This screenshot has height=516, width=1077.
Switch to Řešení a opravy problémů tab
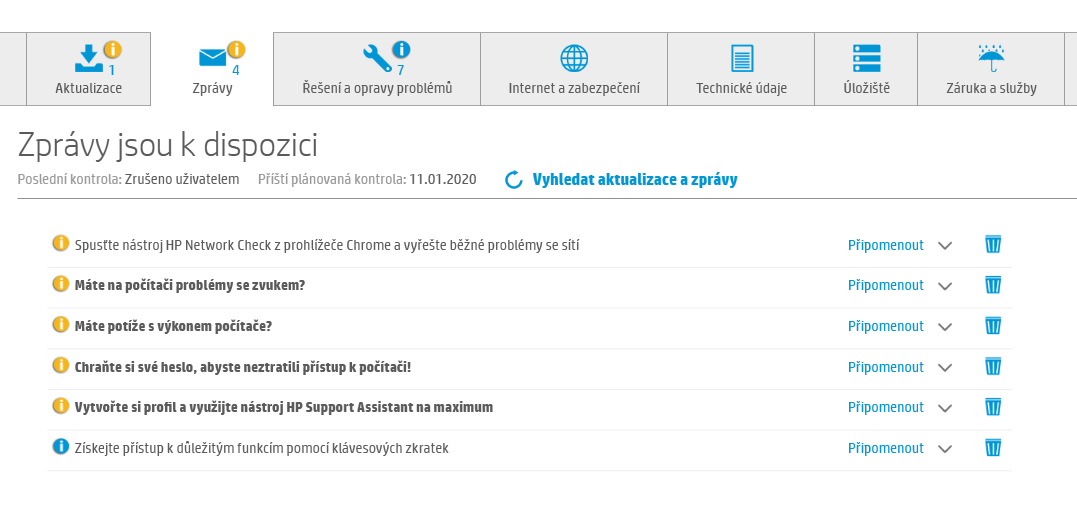[x=377, y=69]
